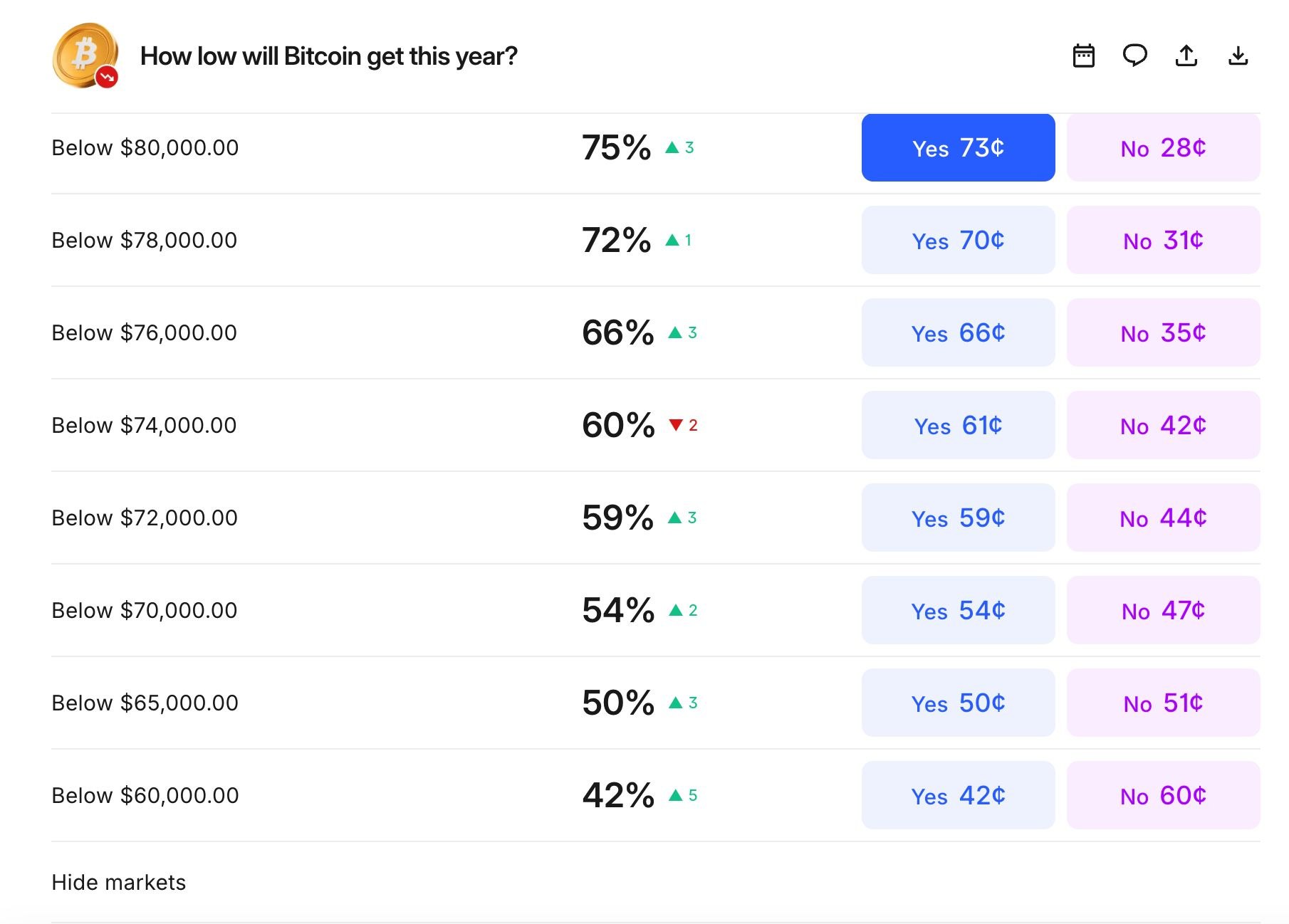Image resolution: width=1289 pixels, height=924 pixels.
Task: Choose Yes 70¢ for Below $78,000
Action: coord(958,241)
